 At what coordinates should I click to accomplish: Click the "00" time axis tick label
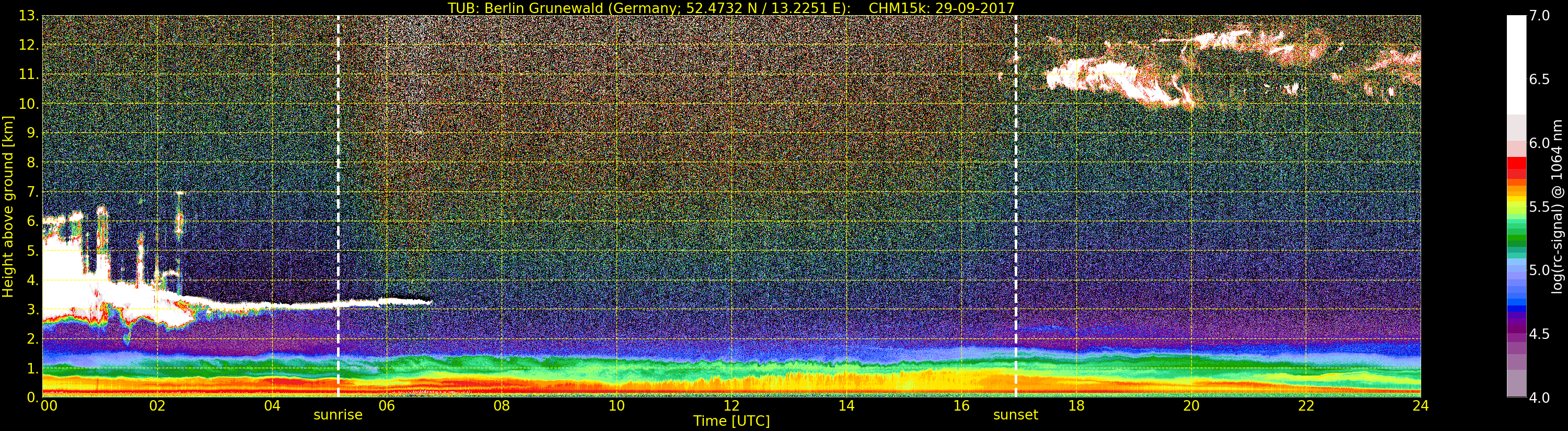click(x=49, y=406)
